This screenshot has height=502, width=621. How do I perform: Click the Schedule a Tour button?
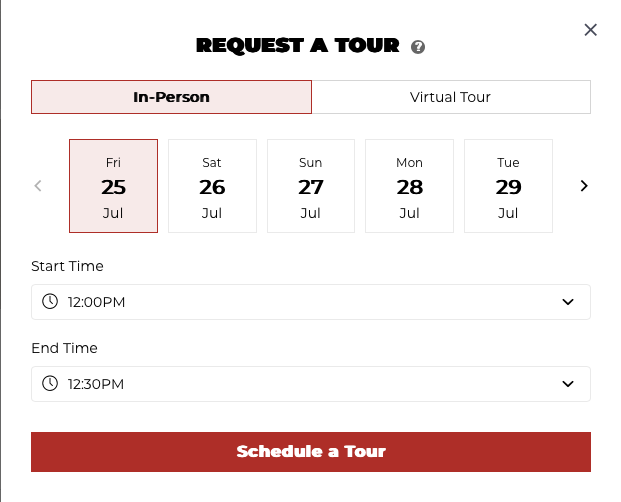[x=311, y=452]
